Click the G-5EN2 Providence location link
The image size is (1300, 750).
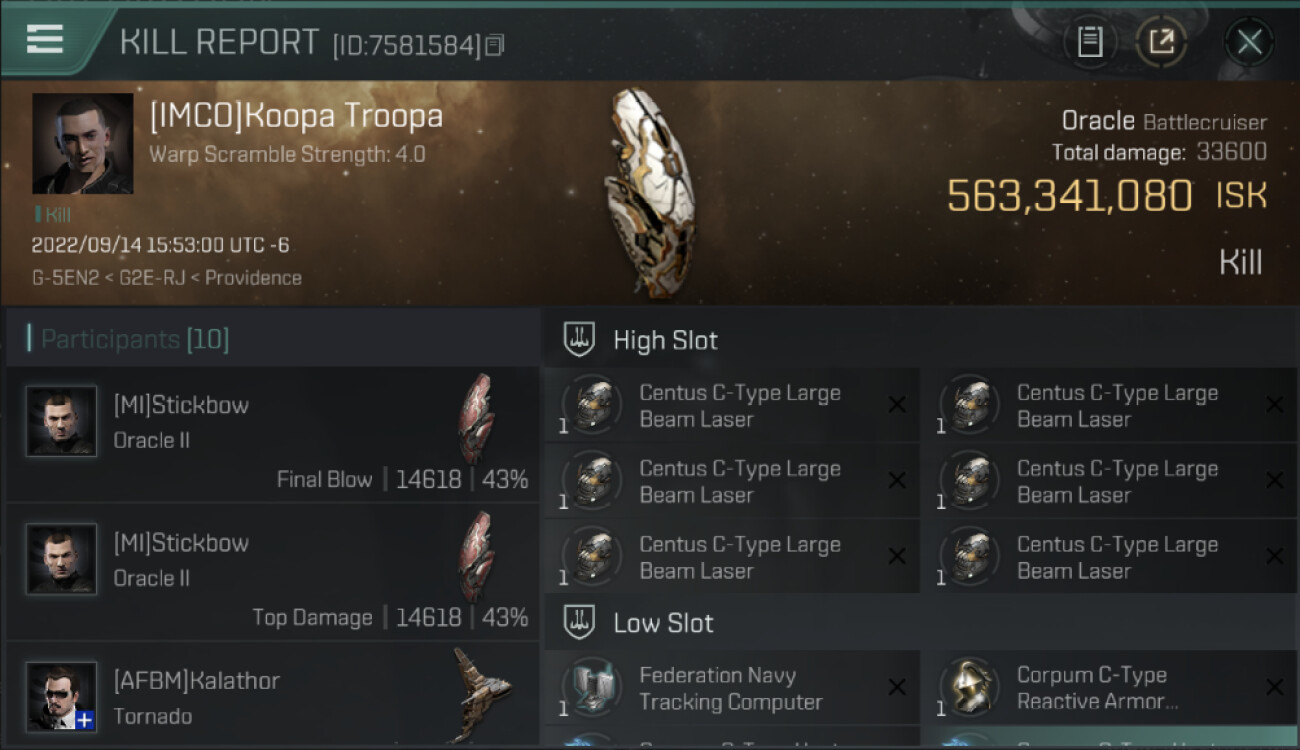tap(166, 278)
